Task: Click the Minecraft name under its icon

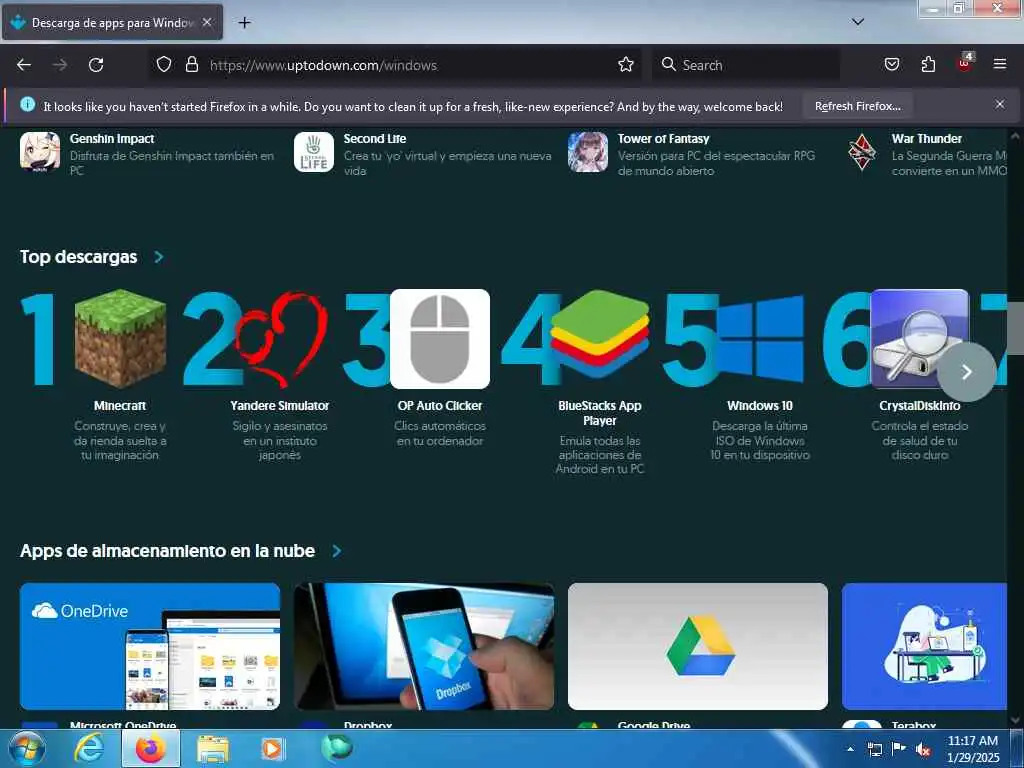Action: pos(120,406)
